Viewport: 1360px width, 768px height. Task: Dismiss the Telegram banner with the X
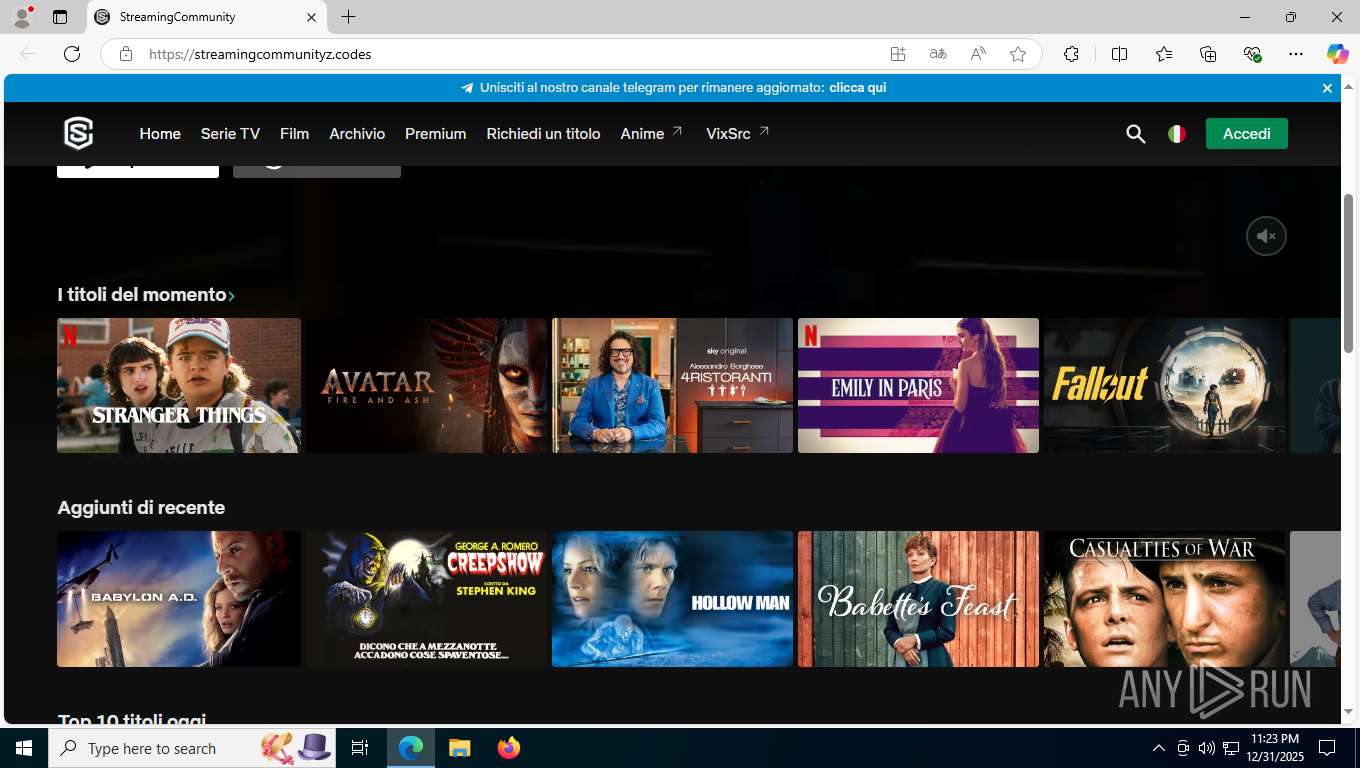[1327, 88]
